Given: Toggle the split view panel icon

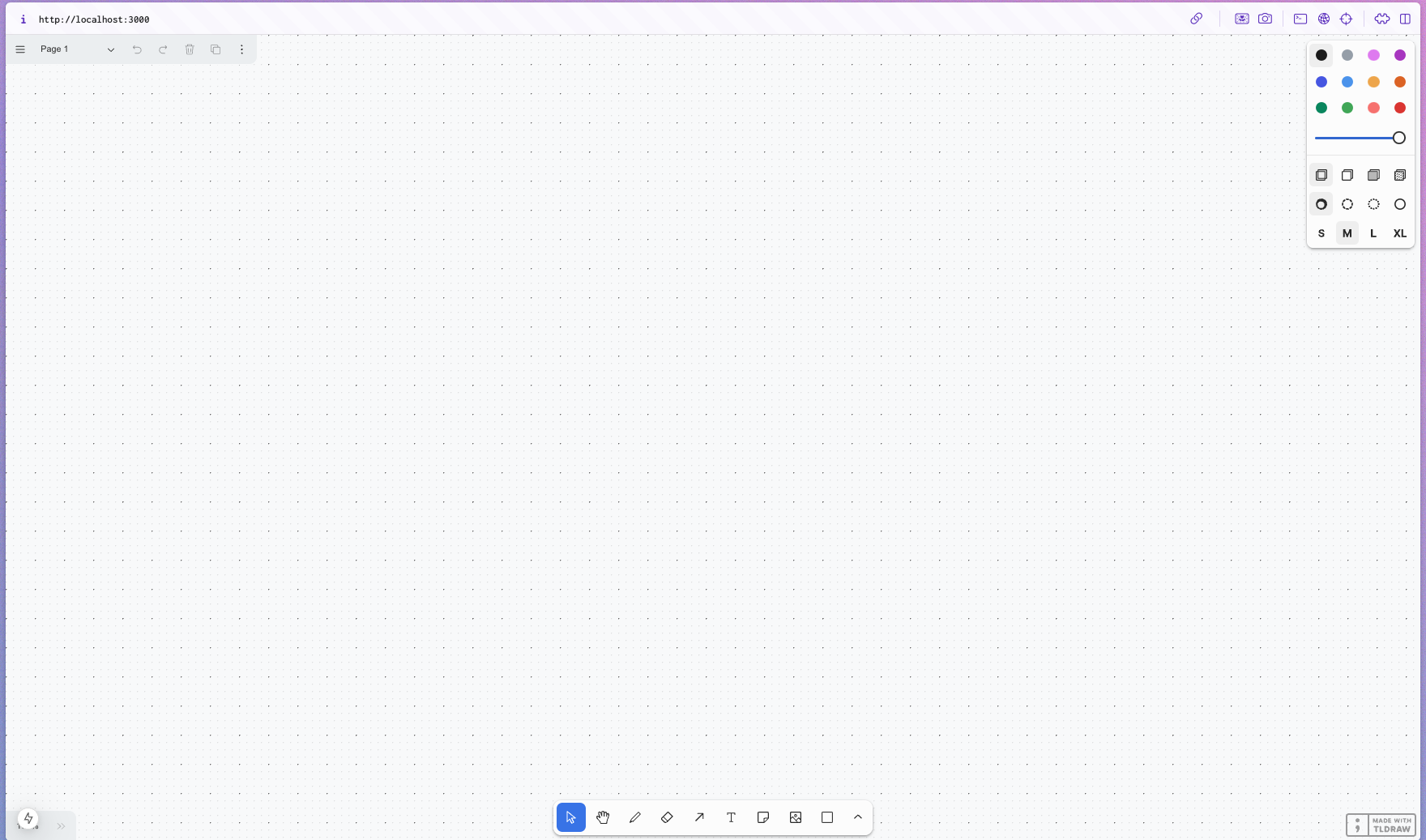Looking at the screenshot, I should 1406,19.
